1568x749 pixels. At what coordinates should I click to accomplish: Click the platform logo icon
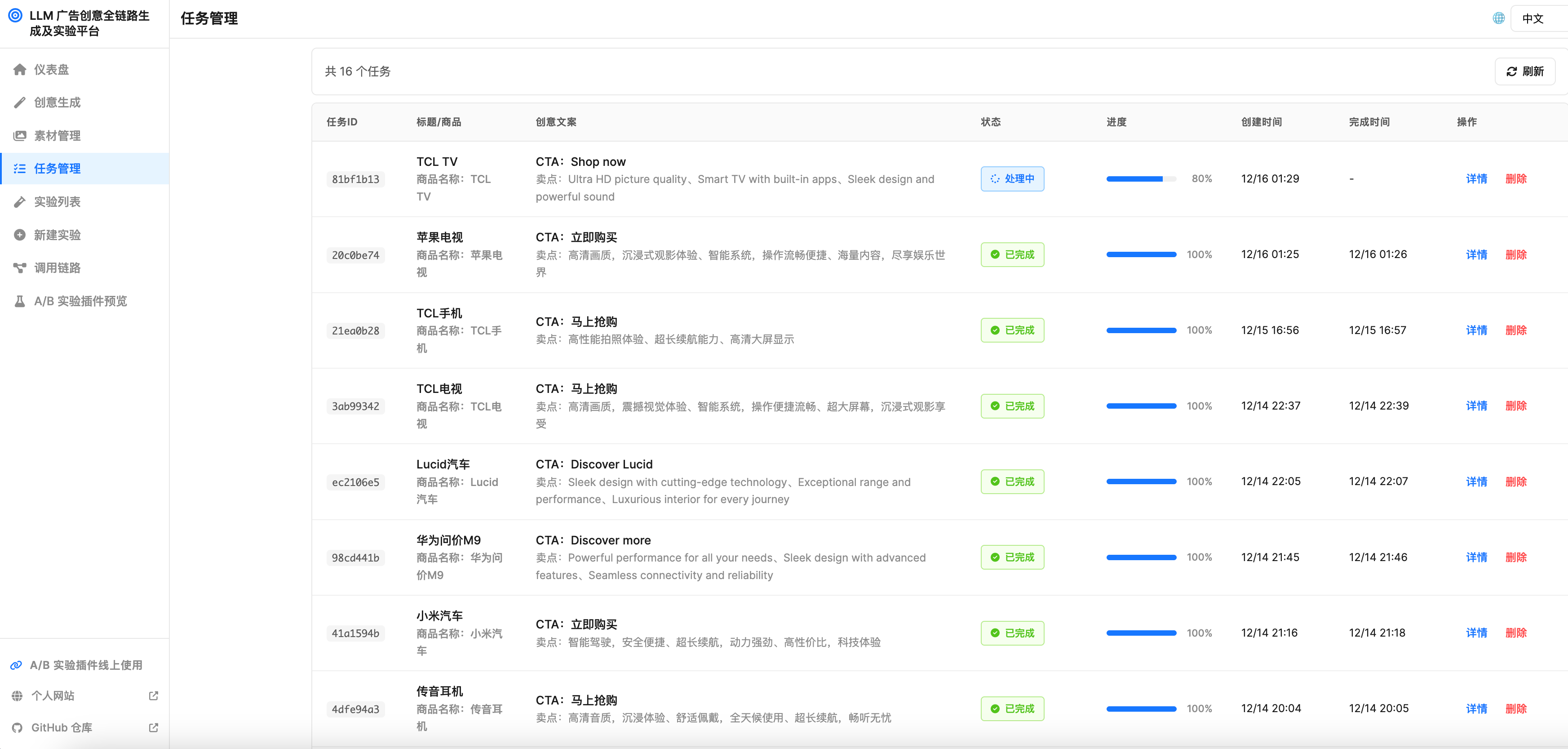15,16
